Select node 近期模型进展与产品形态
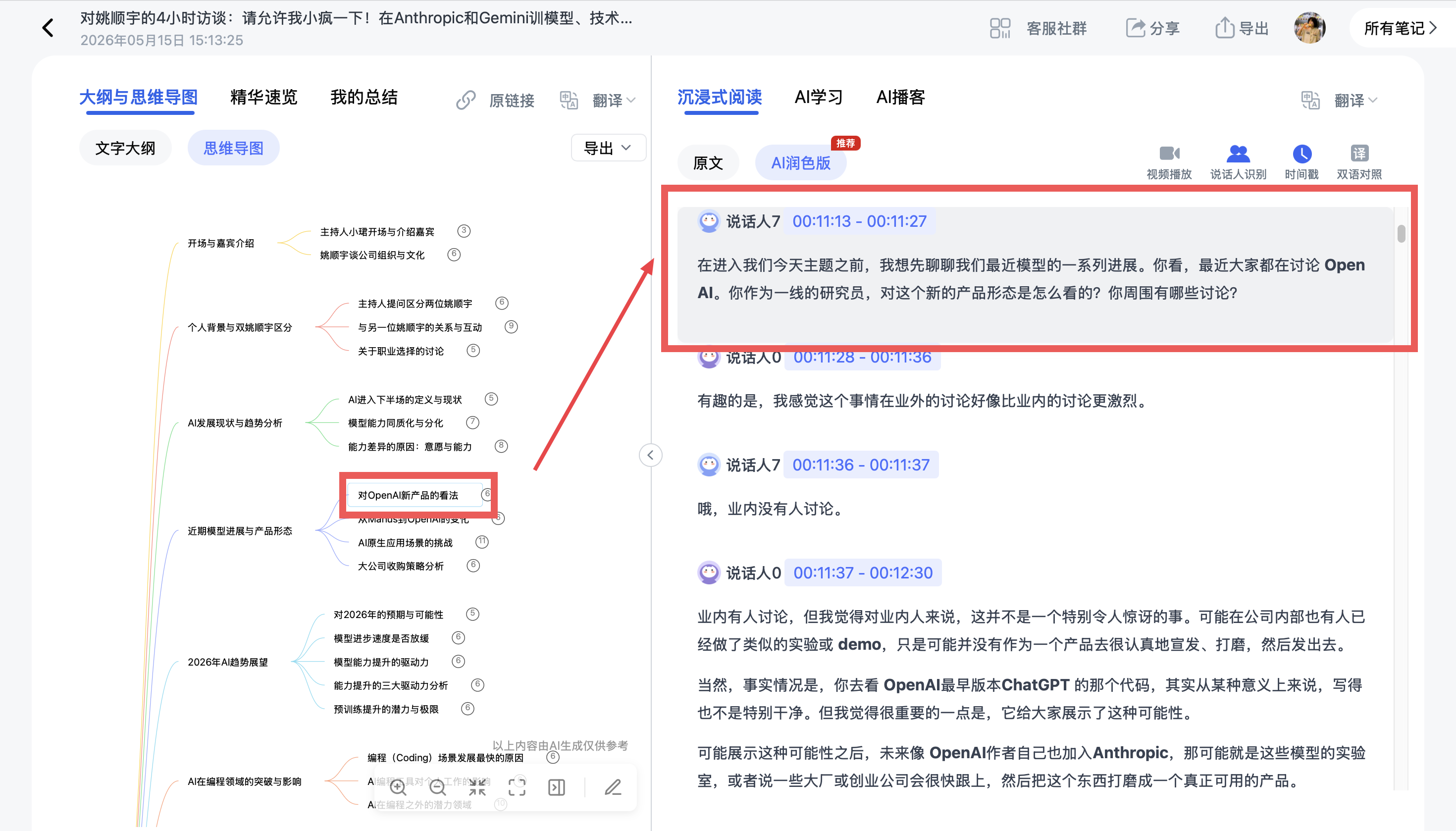This screenshot has width=1456, height=831. tap(240, 531)
